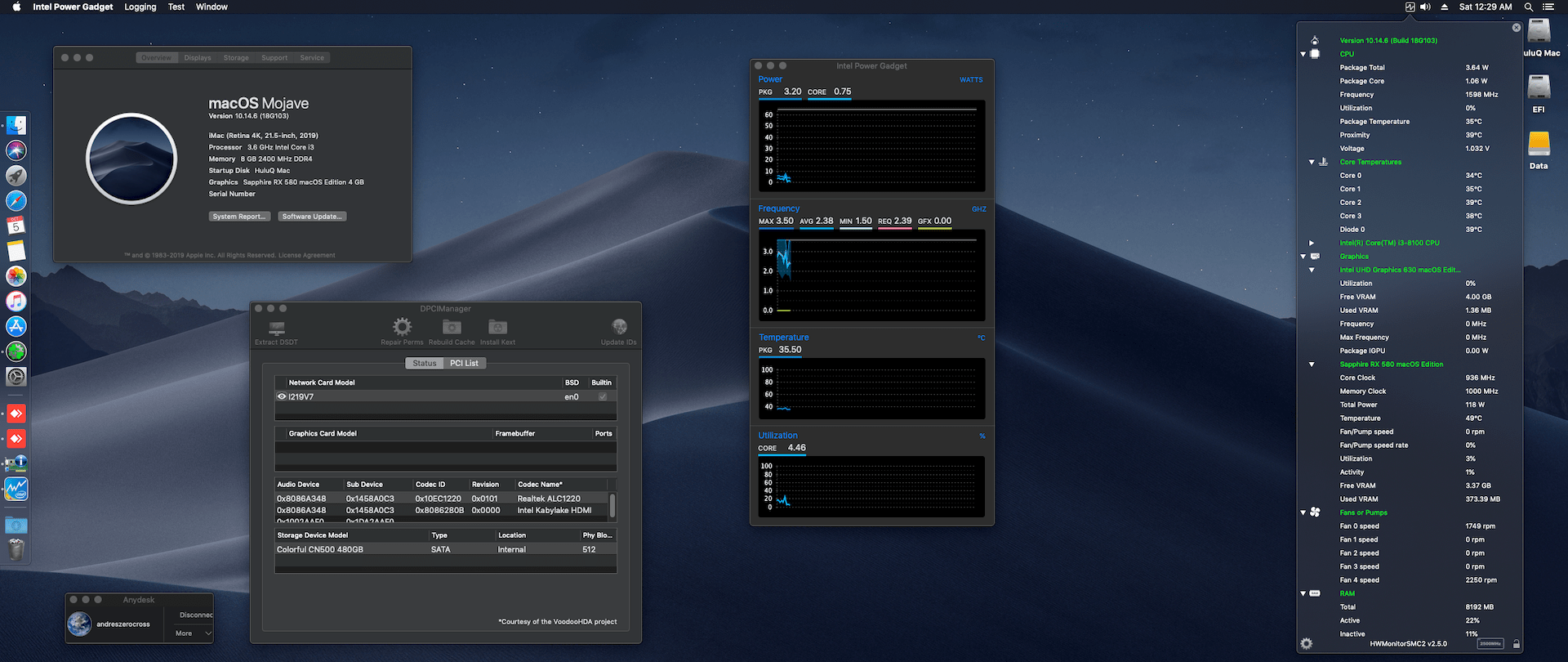Open the Service tab in About This Mac
The height and width of the screenshot is (662, 1568).
(312, 58)
